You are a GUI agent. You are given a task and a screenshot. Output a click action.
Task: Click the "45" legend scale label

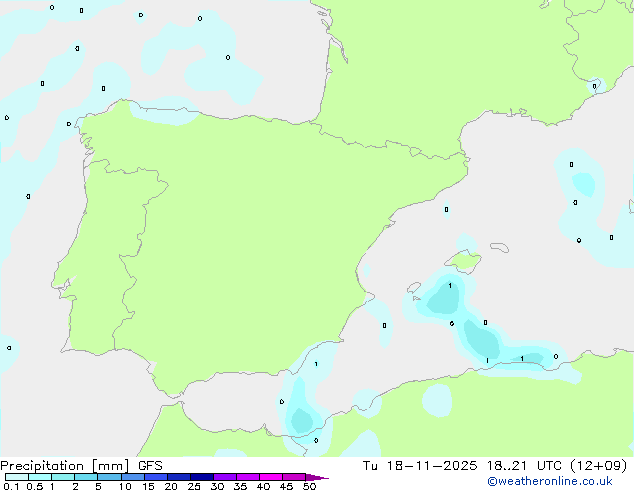[x=286, y=486]
